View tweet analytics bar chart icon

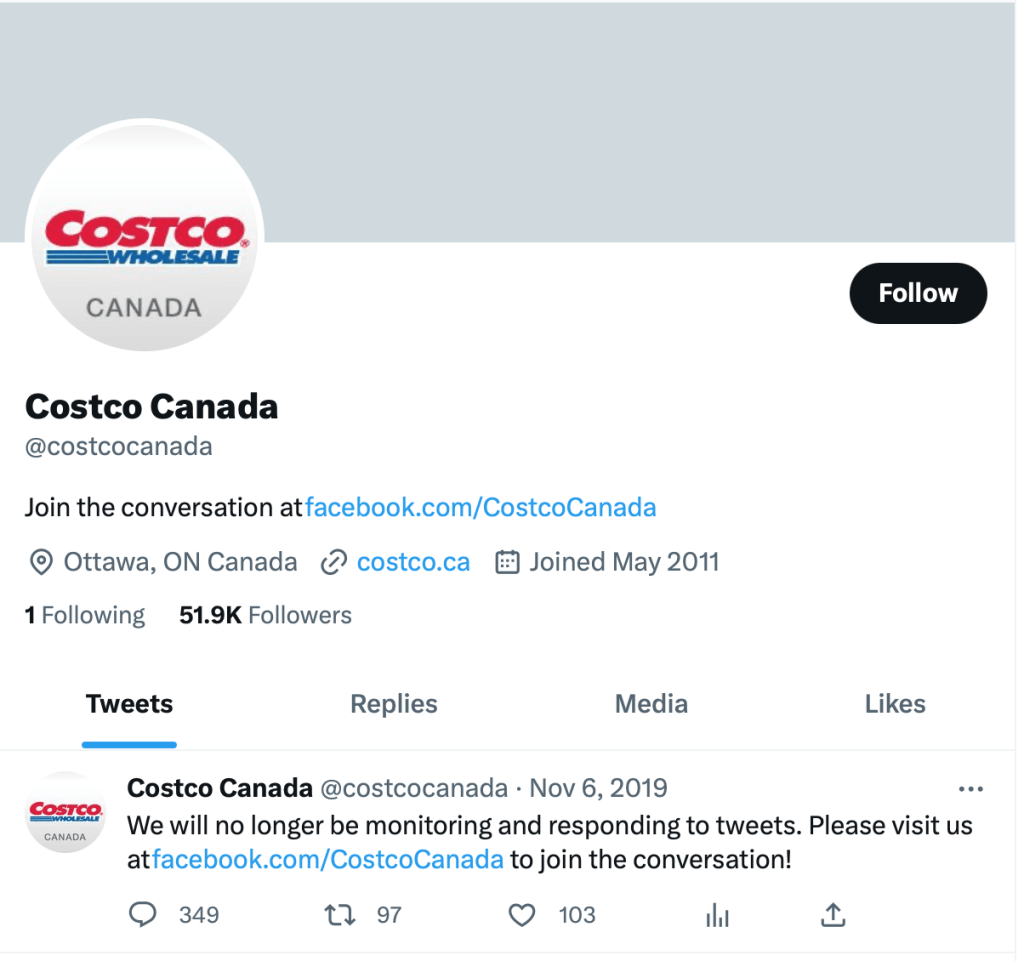tap(717, 915)
